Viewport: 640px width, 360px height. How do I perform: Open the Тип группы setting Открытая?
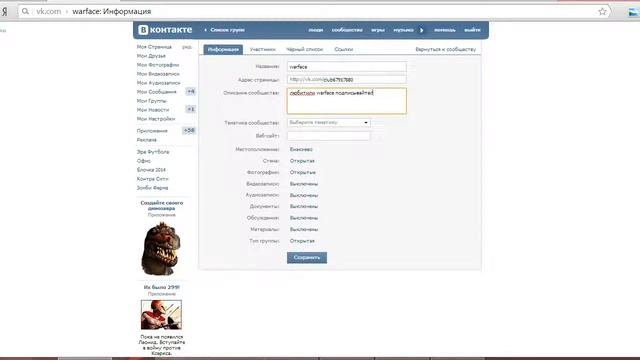(302, 241)
